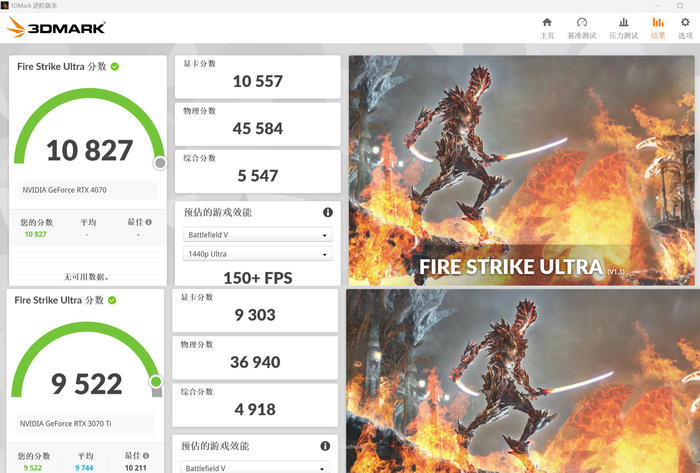Click the combined score 5 547 card
This screenshot has width=700, height=473.
tap(258, 171)
